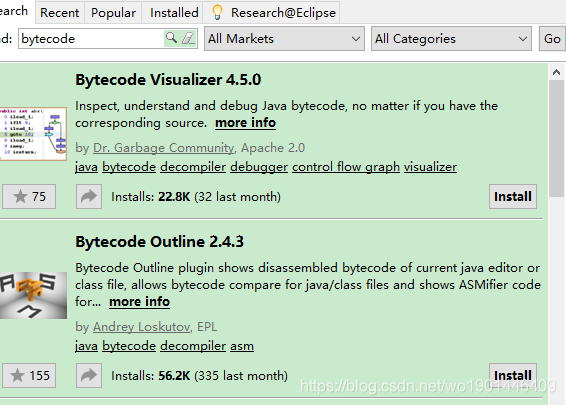The width and height of the screenshot is (566, 405).
Task: Click the search magnifier icon in the find field
Action: [x=171, y=38]
